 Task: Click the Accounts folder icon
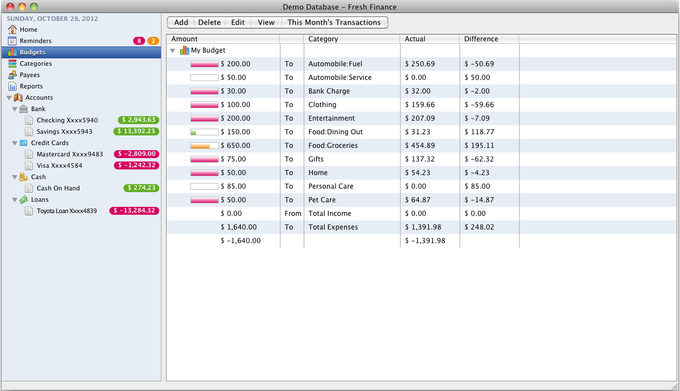click(x=18, y=98)
